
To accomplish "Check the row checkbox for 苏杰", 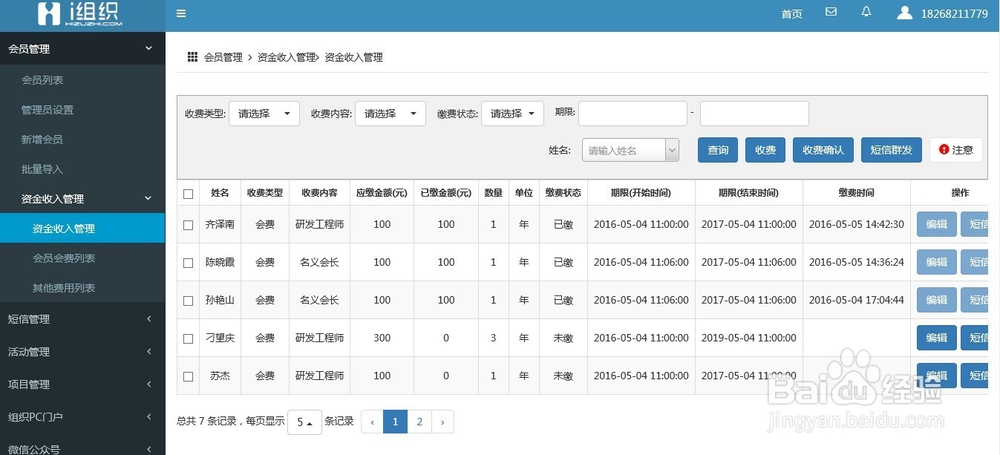I will 188,377.
